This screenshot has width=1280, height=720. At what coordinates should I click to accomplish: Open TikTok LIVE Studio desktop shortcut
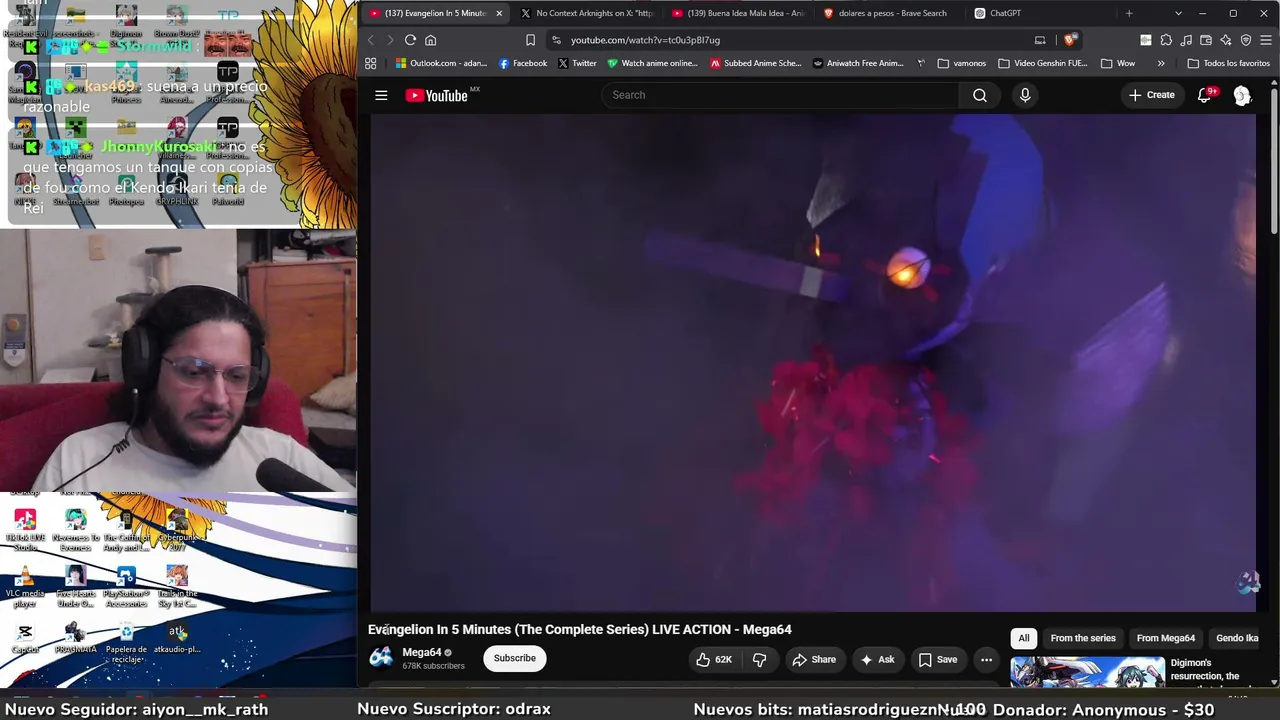pyautogui.click(x=25, y=530)
